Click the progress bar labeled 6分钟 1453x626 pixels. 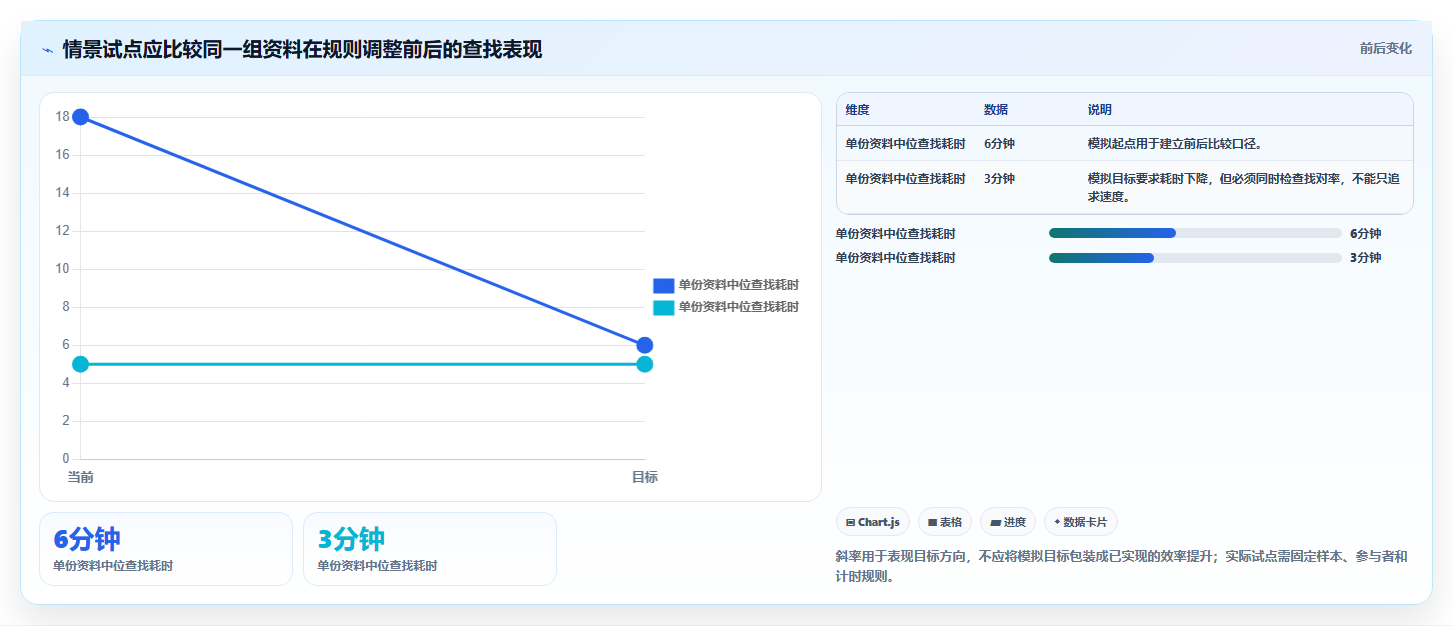1195,233
